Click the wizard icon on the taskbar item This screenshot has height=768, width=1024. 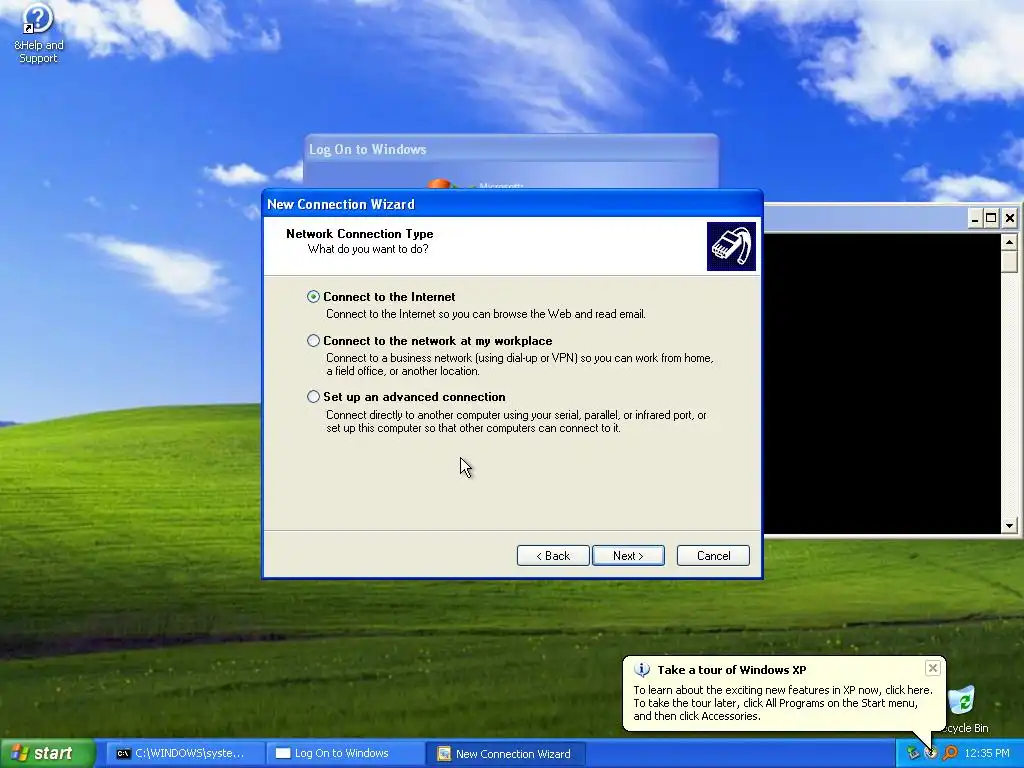tap(444, 754)
